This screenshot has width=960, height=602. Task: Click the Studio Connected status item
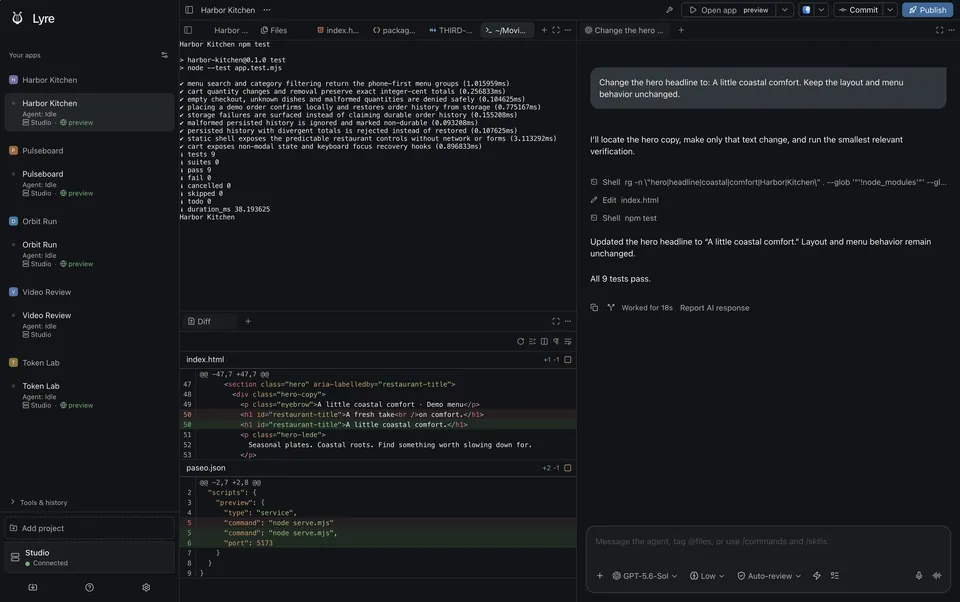pyautogui.click(x=89, y=557)
